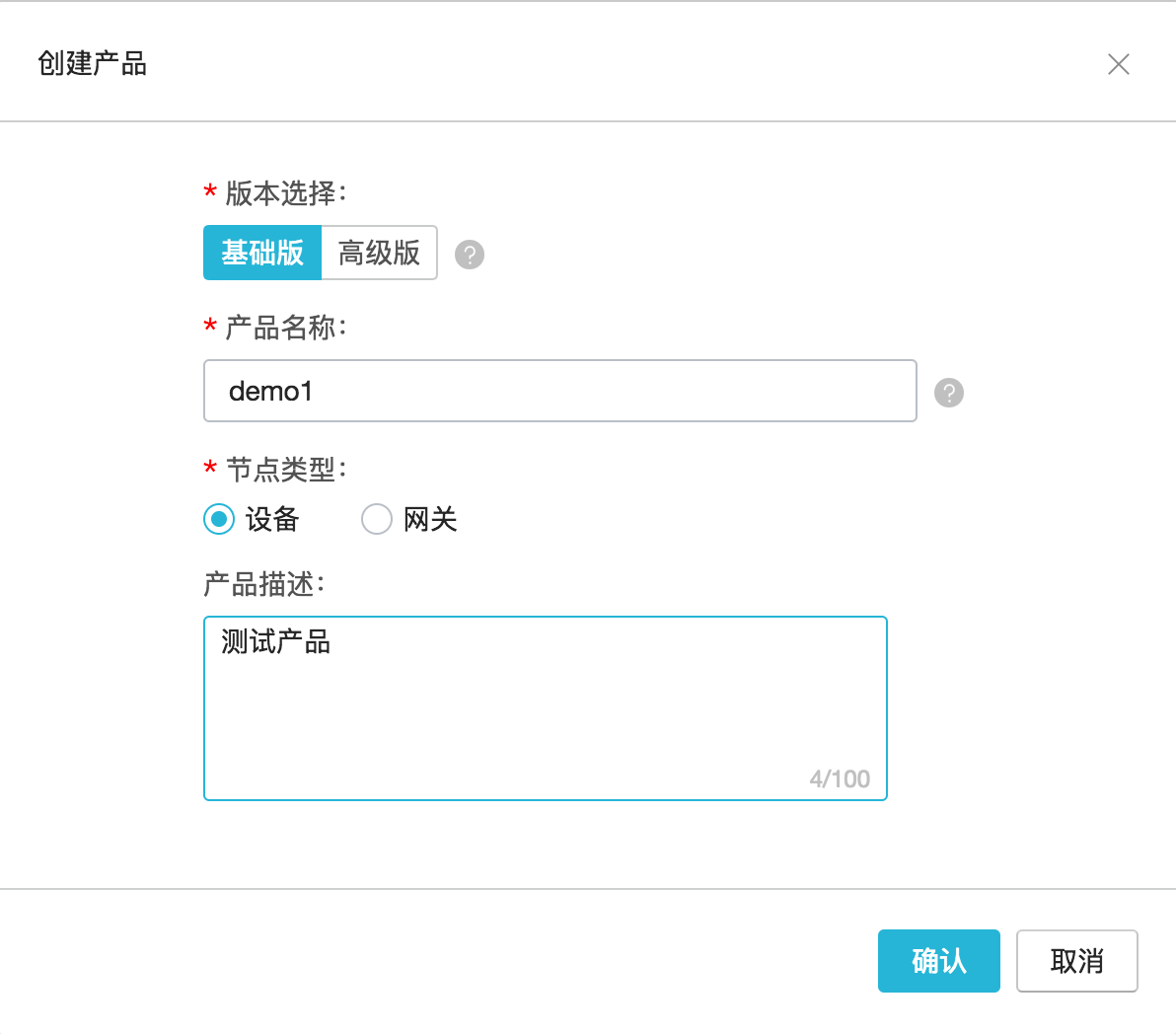The width and height of the screenshot is (1176, 1034).
Task: Confirm product creation with 确认 button
Action: click(x=938, y=961)
